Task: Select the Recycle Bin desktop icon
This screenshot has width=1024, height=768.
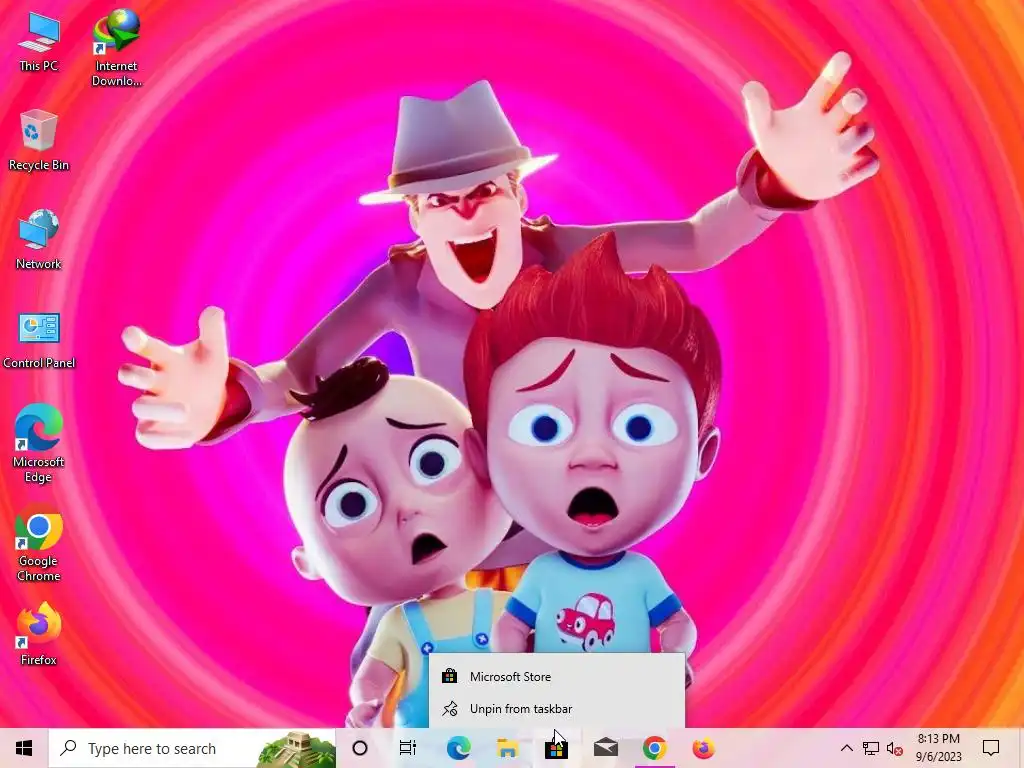Action: [x=39, y=140]
